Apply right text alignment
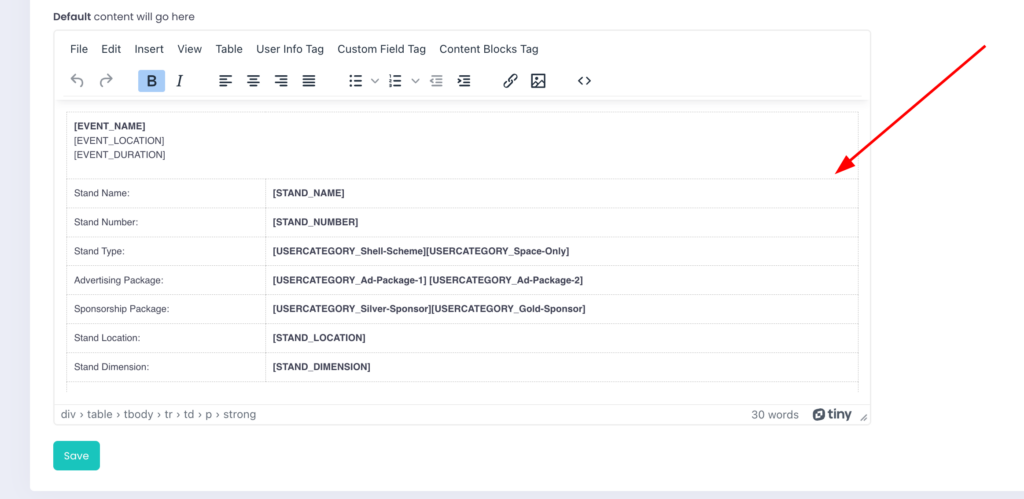This screenshot has width=1024, height=499. (x=281, y=81)
